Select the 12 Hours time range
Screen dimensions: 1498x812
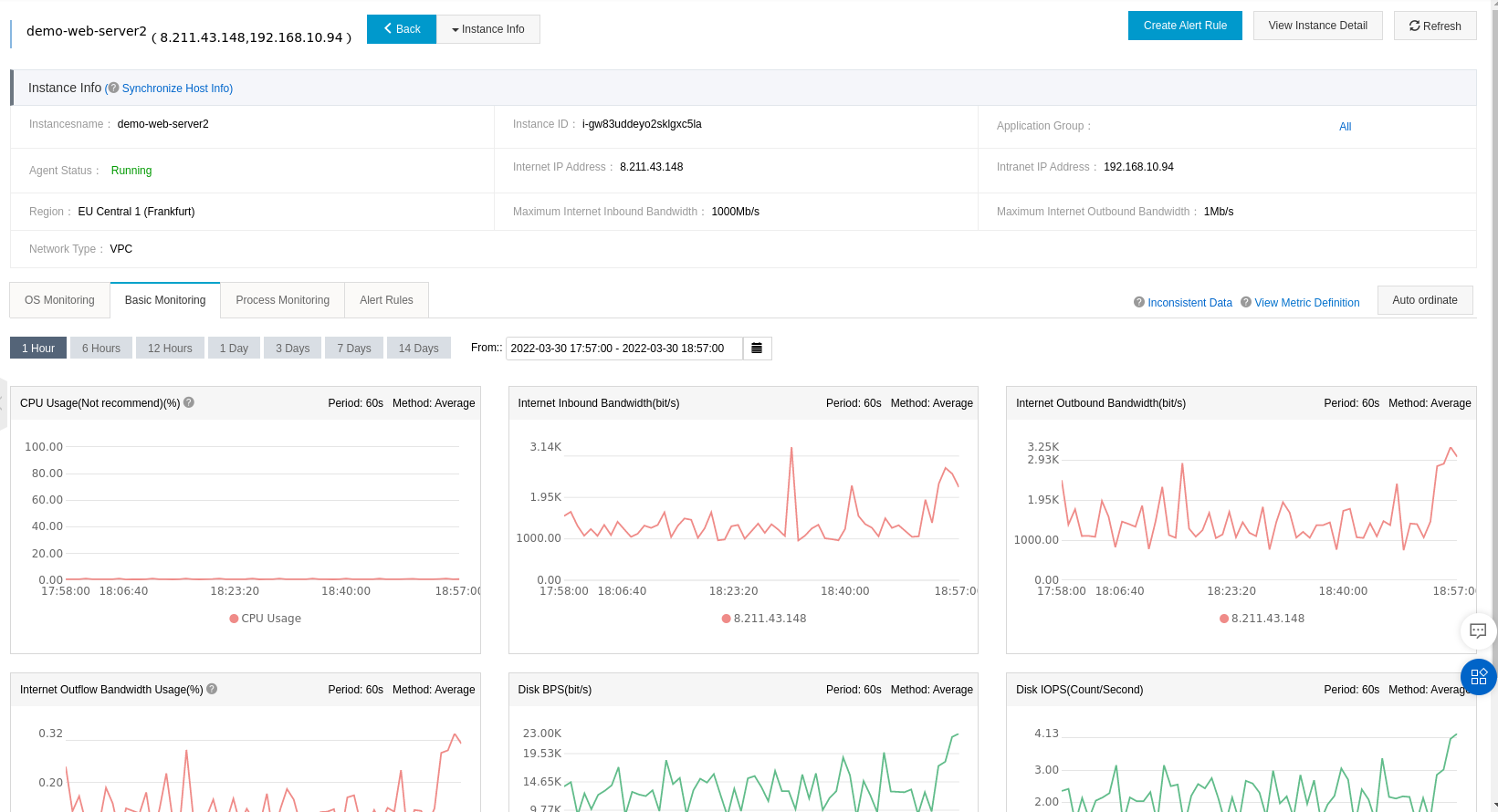170,349
